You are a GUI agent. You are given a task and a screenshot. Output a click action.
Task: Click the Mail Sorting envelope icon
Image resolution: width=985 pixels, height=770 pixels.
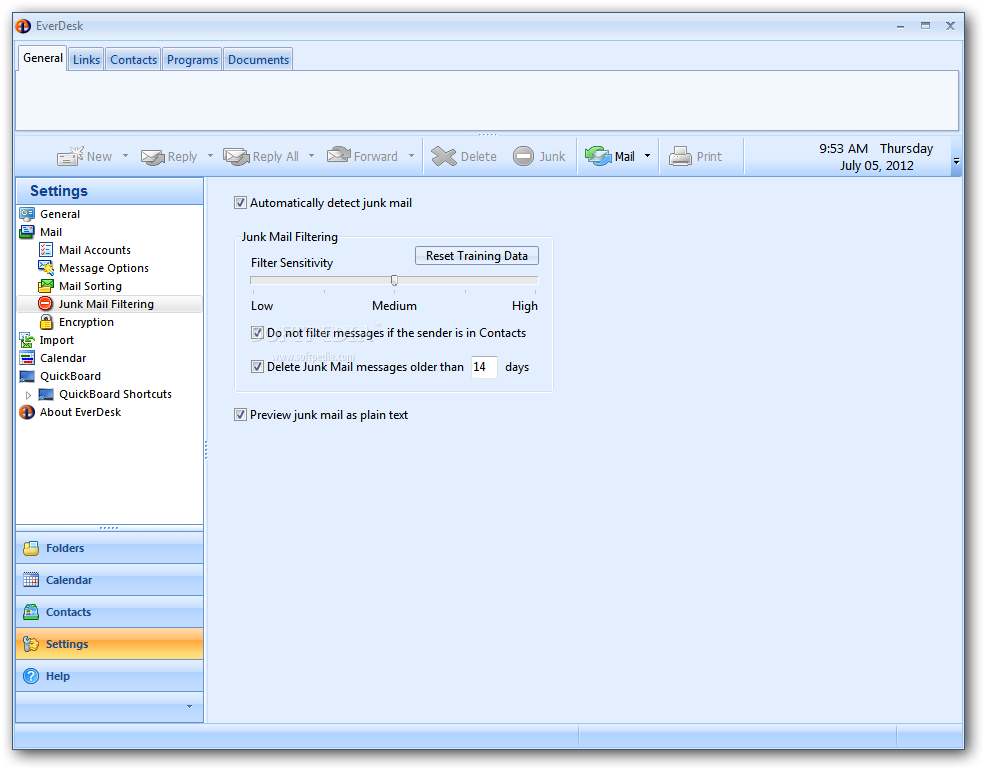(x=46, y=286)
